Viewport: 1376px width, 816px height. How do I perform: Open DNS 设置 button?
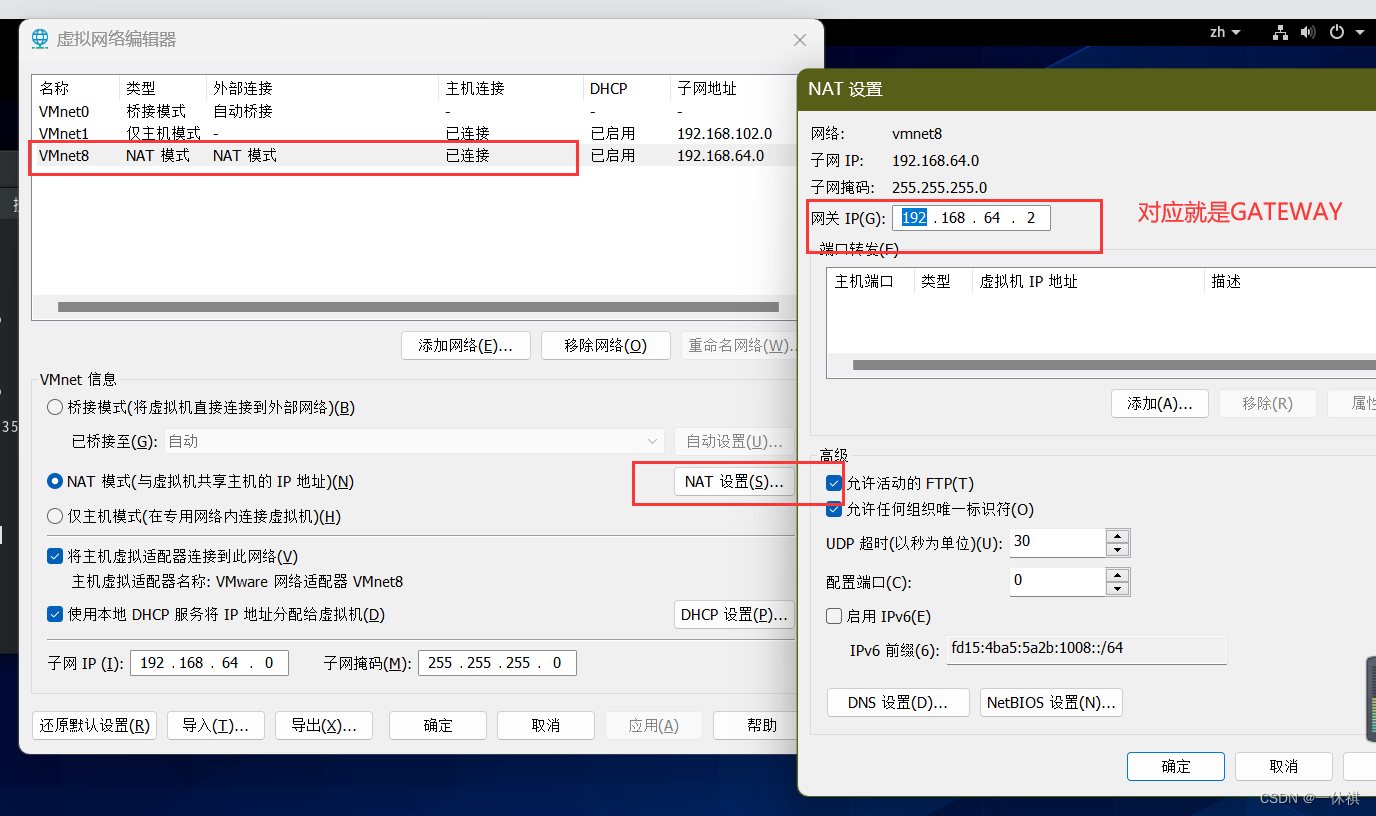[898, 702]
